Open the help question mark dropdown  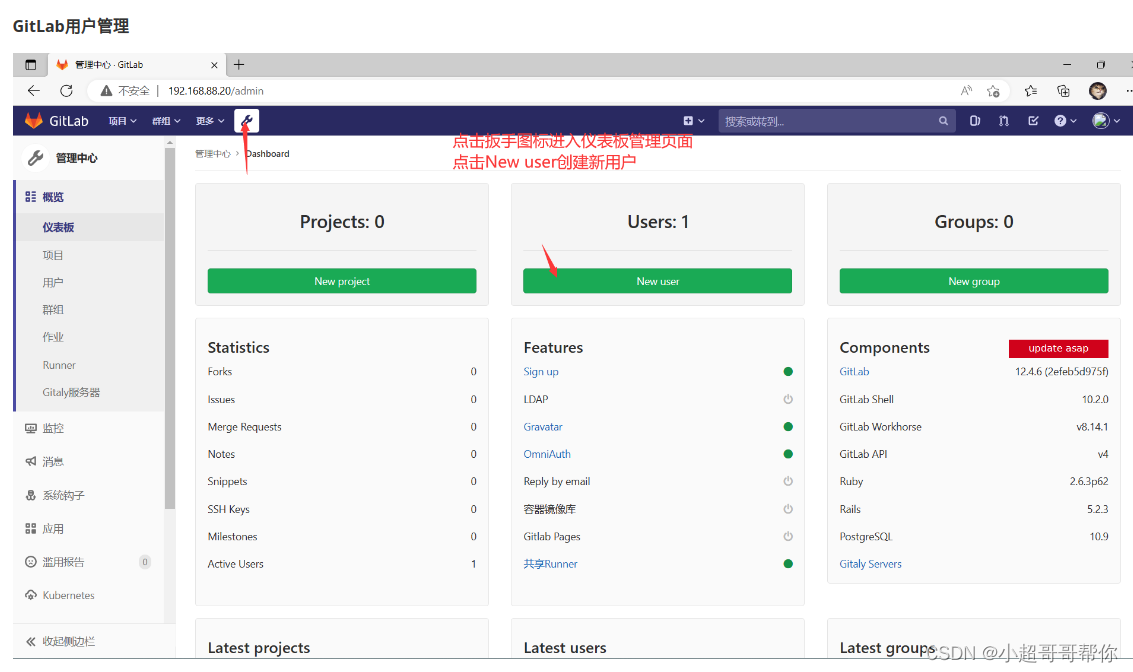(x=1060, y=120)
